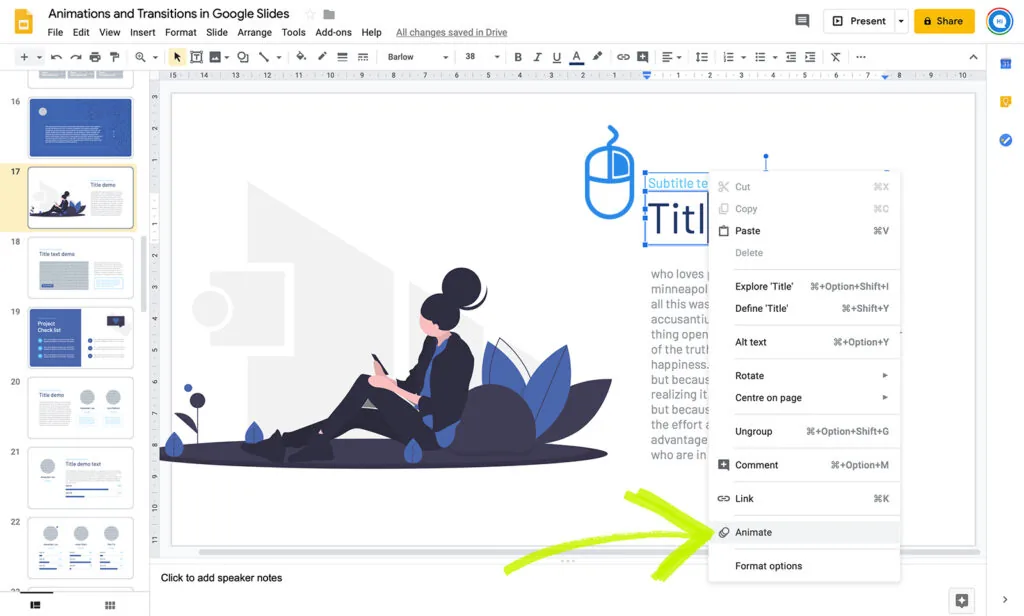Select slide 19 thumbnail Project Check list
This screenshot has height=616, width=1024.
tap(80, 338)
